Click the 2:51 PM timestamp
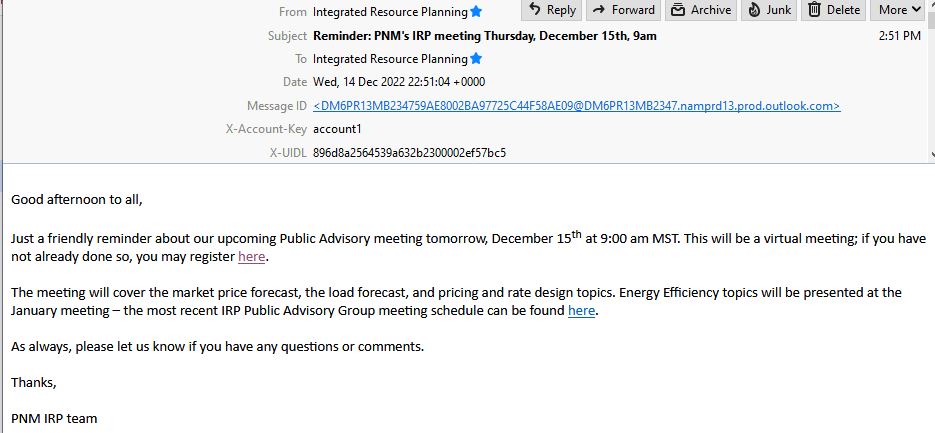 click(900, 36)
